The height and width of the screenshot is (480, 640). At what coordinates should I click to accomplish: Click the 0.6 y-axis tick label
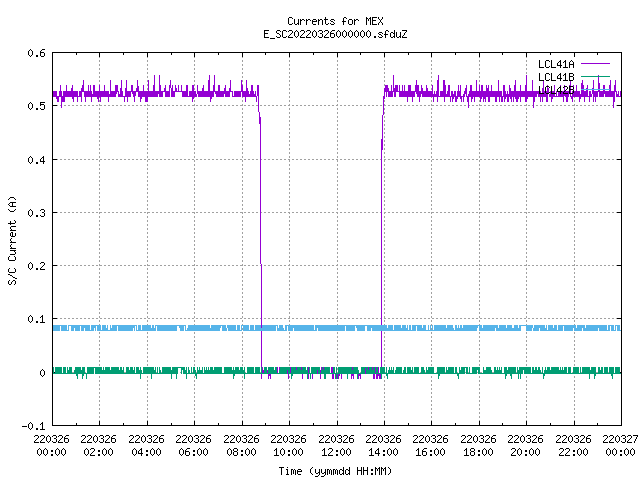coord(36,53)
